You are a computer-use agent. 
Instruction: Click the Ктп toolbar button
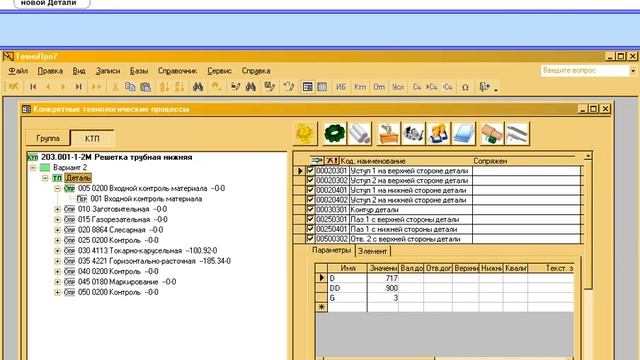[360, 87]
